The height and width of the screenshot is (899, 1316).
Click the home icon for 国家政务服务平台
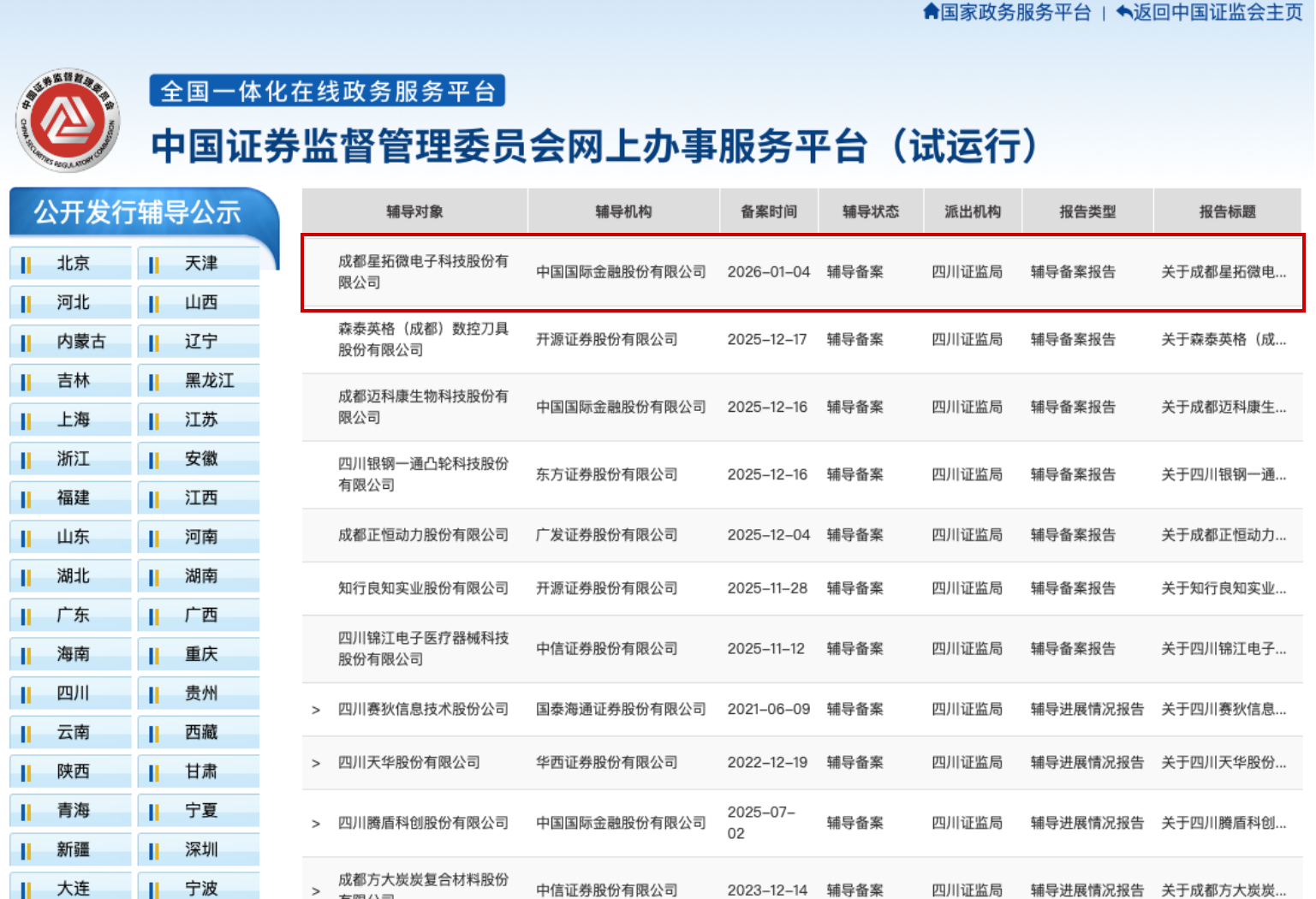pos(931,12)
